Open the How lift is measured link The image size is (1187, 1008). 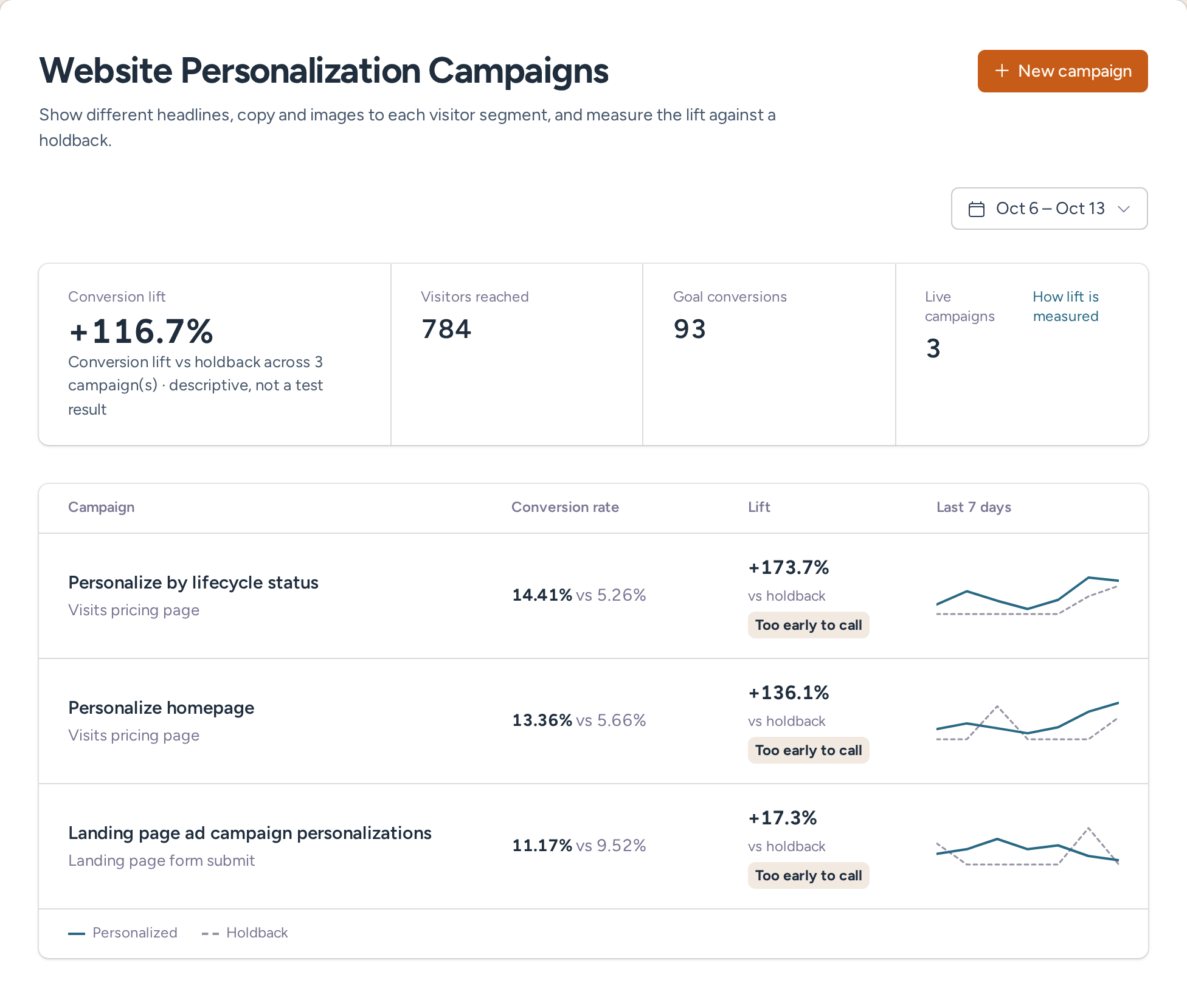[1065, 306]
